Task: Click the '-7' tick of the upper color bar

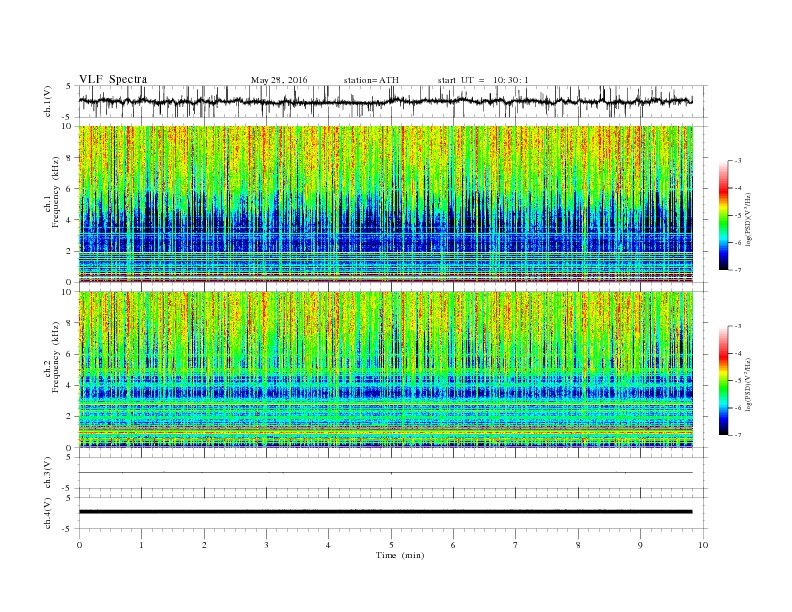Action: [x=737, y=270]
